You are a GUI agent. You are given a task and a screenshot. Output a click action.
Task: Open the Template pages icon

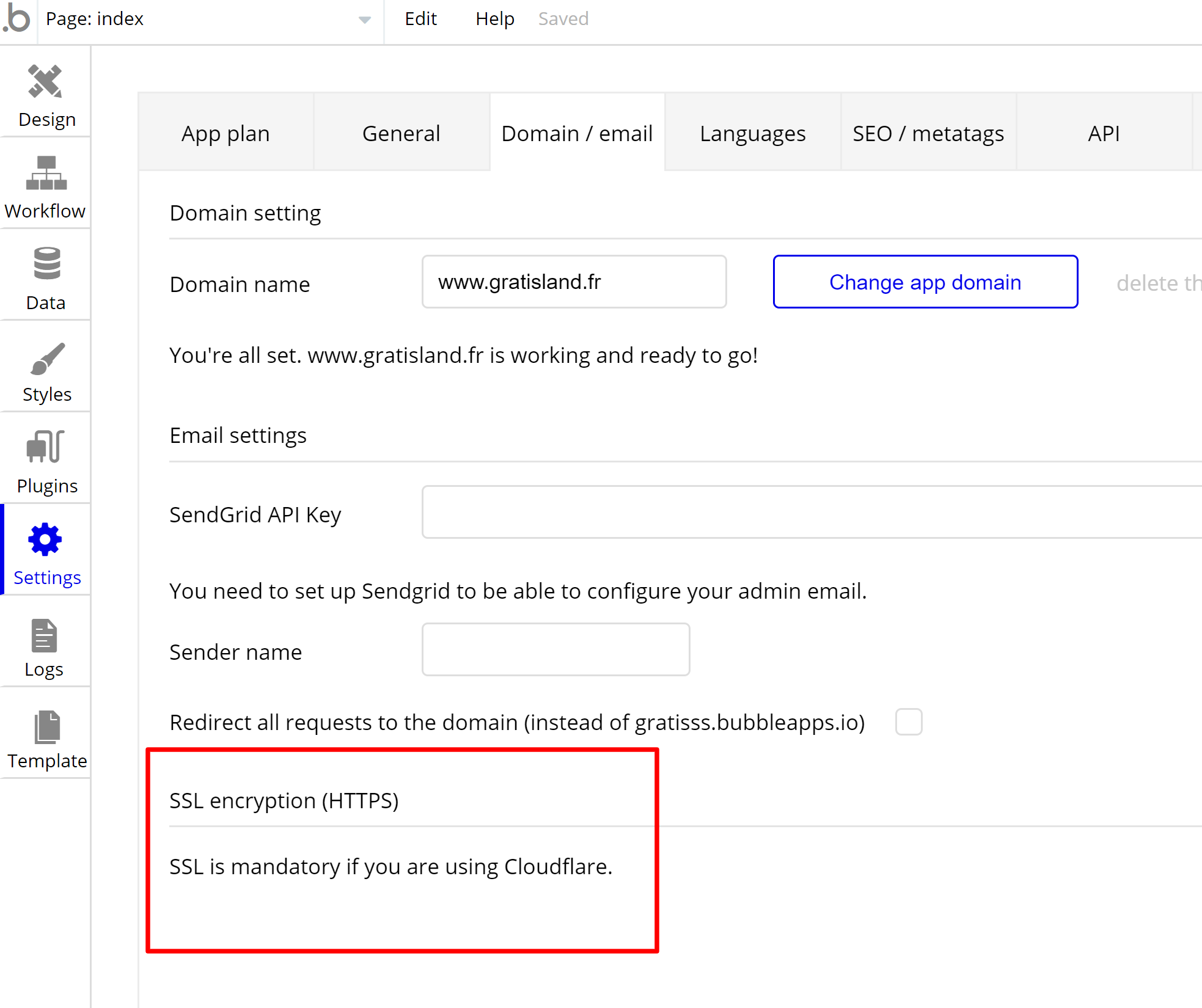pos(47,727)
